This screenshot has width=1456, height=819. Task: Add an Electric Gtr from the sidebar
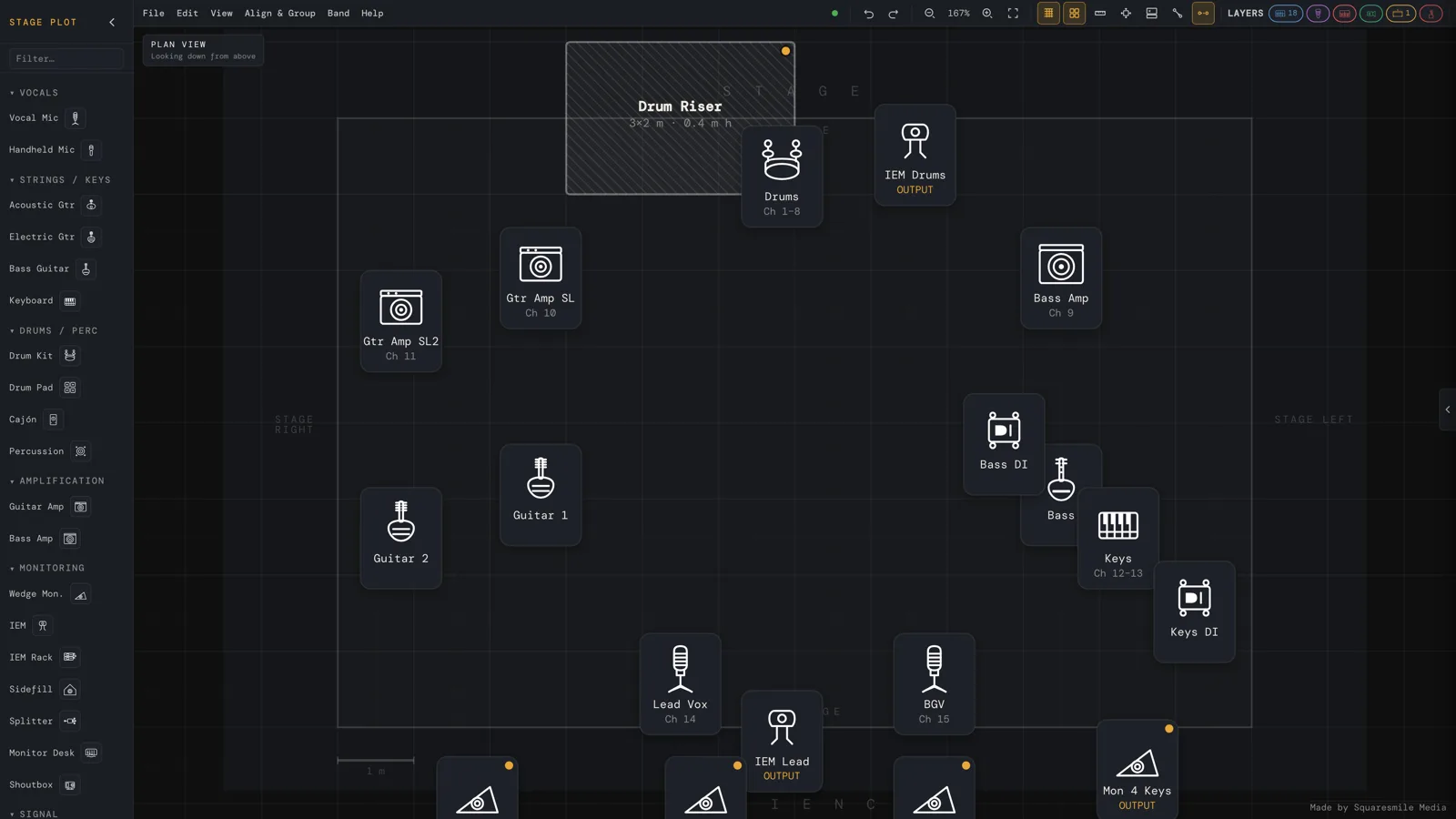[54, 237]
